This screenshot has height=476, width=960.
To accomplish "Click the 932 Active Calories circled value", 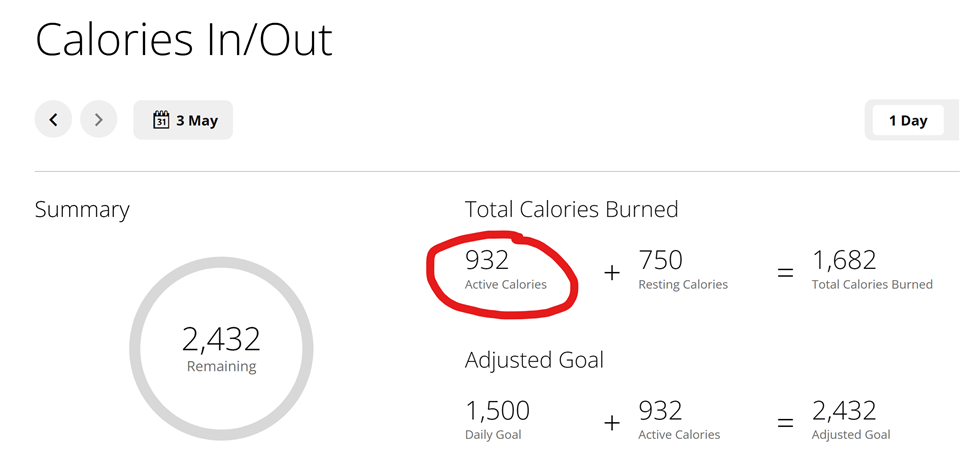I will point(506,269).
